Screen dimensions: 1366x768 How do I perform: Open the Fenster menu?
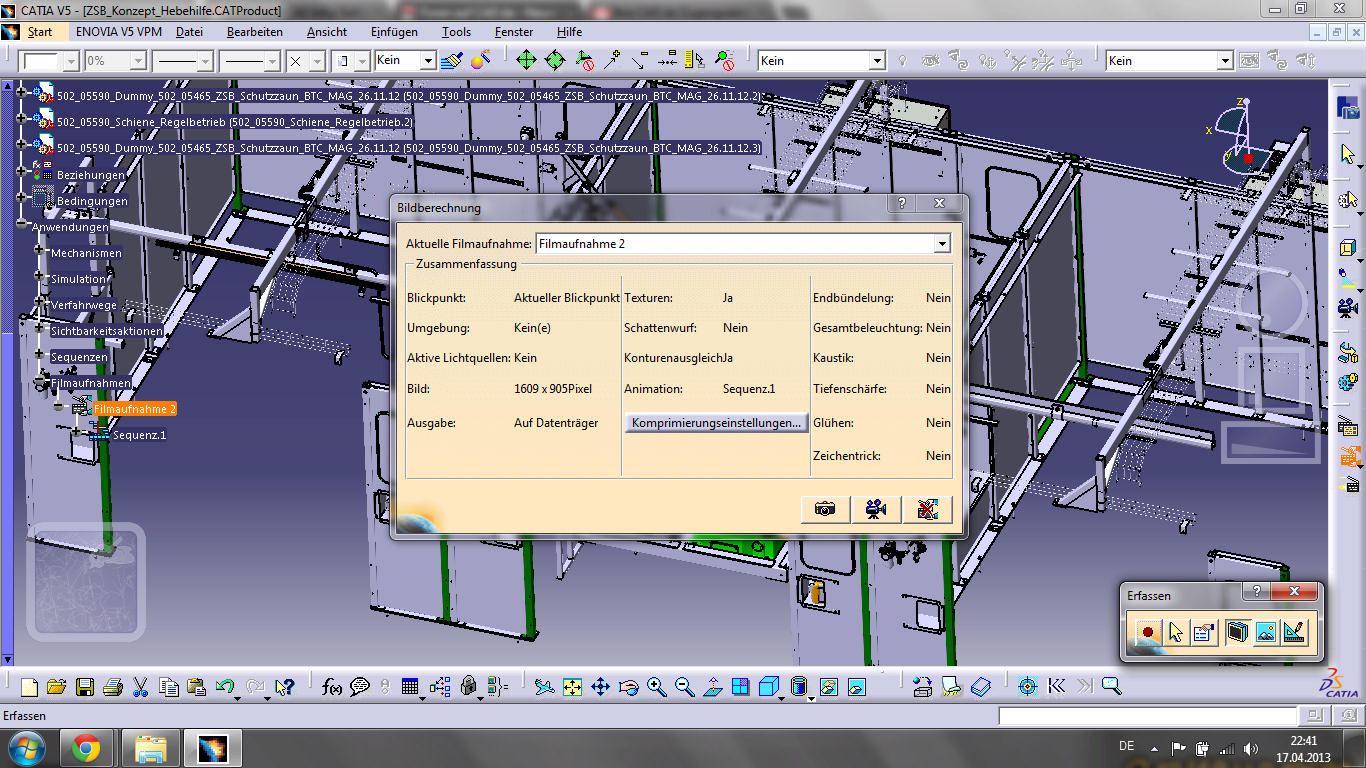point(514,32)
